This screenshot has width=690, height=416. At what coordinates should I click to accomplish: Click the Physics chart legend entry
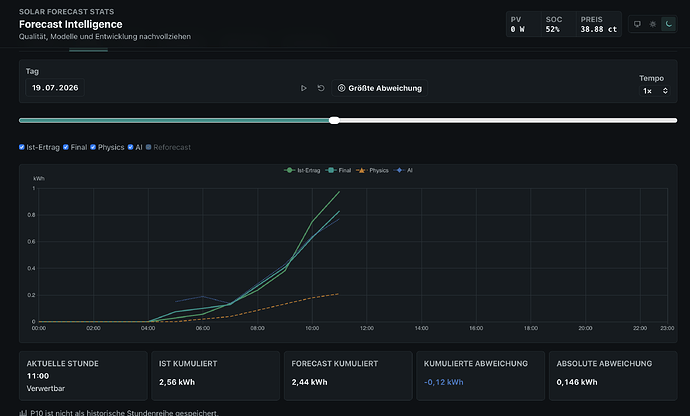click(372, 170)
